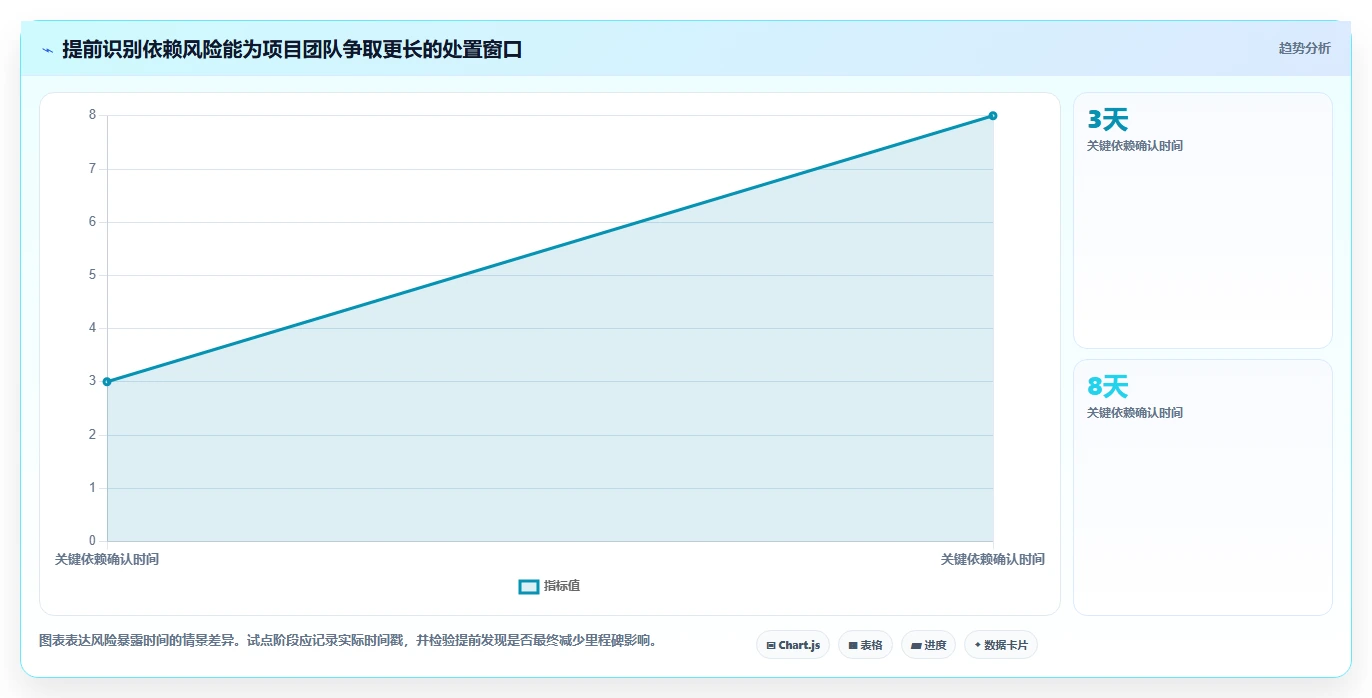Click the label under the 8天 value

(x=1135, y=413)
